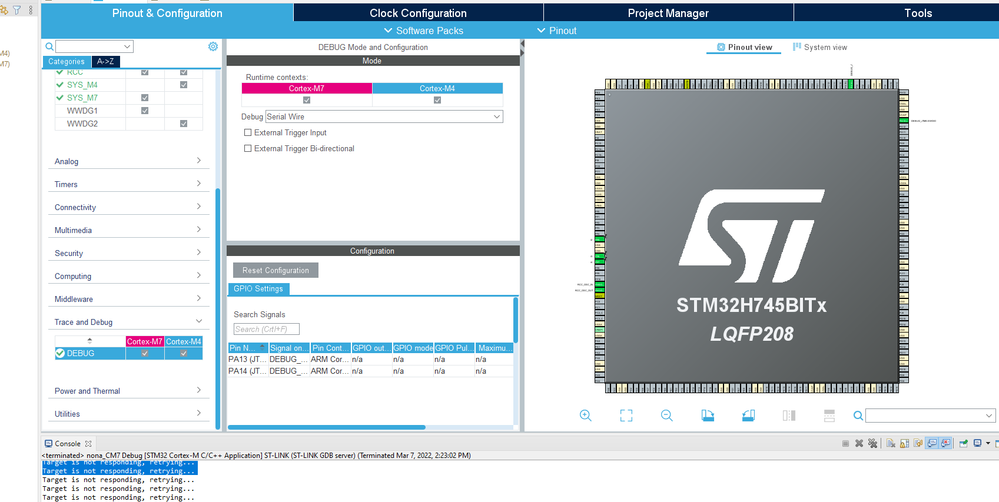Toggle the WWDG1 Cortex-M7 checkbox
The image size is (999, 502).
[145, 110]
